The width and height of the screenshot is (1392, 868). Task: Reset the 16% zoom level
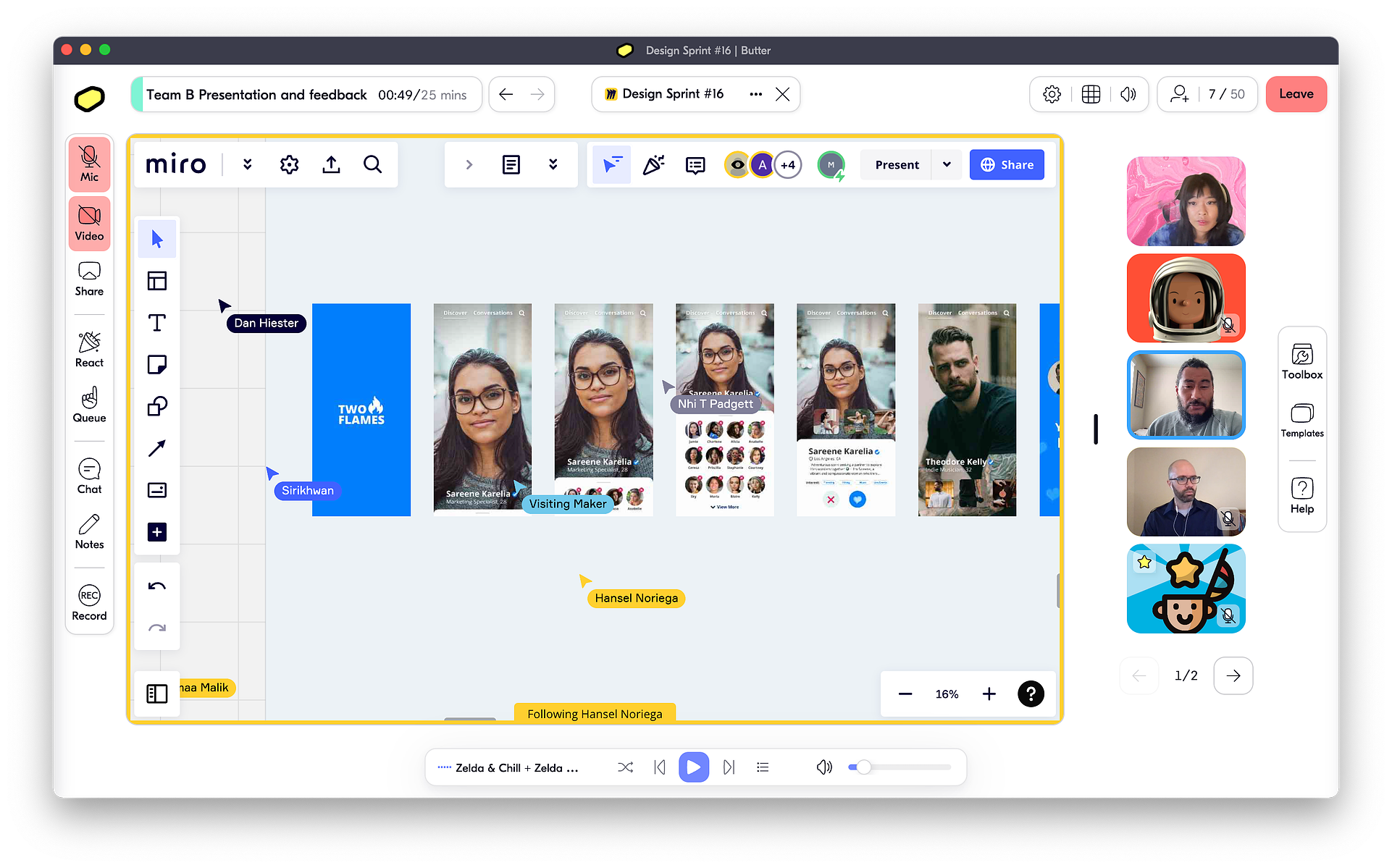point(947,694)
